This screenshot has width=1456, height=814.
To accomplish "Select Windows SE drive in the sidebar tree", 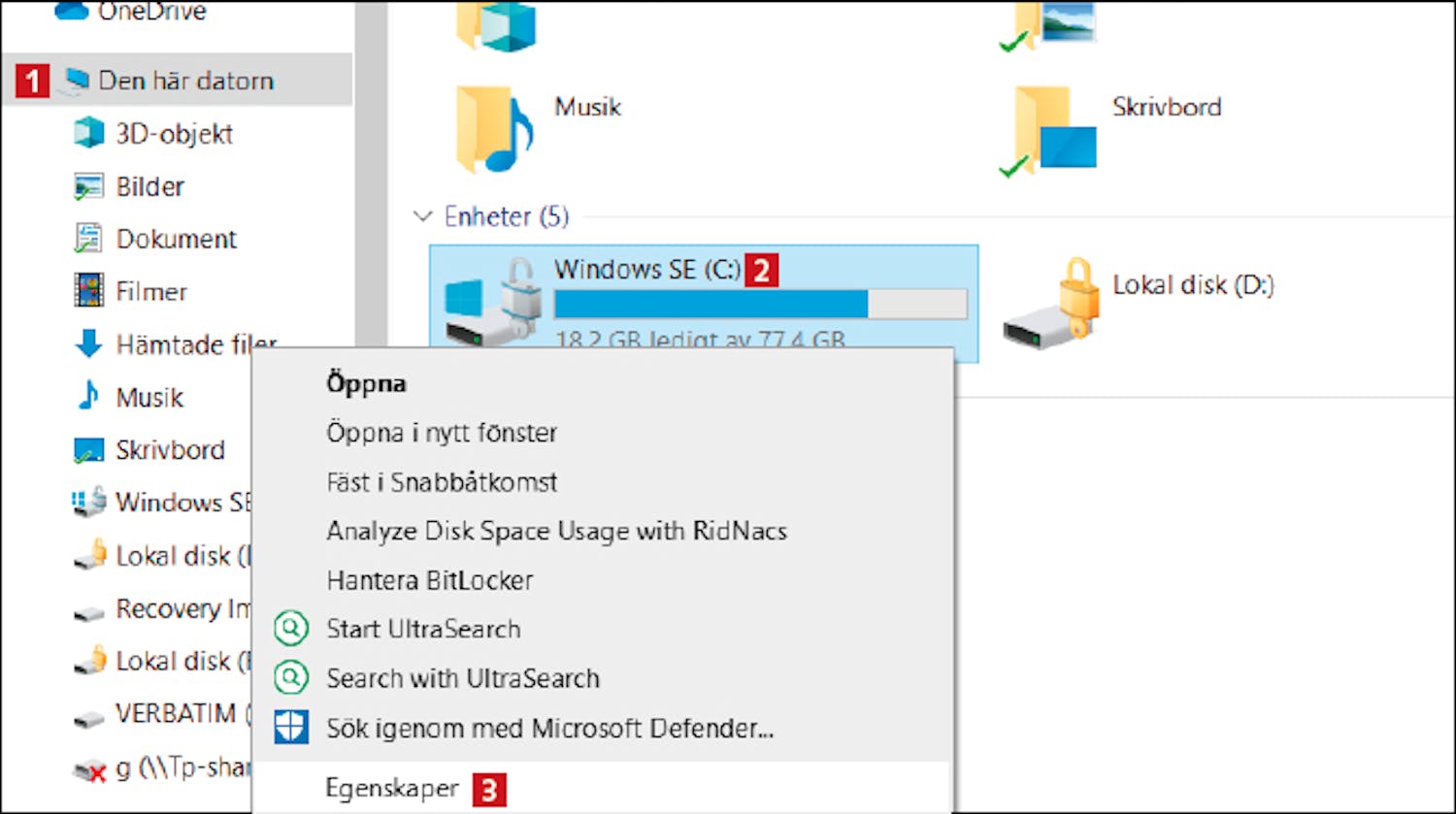I will [161, 502].
